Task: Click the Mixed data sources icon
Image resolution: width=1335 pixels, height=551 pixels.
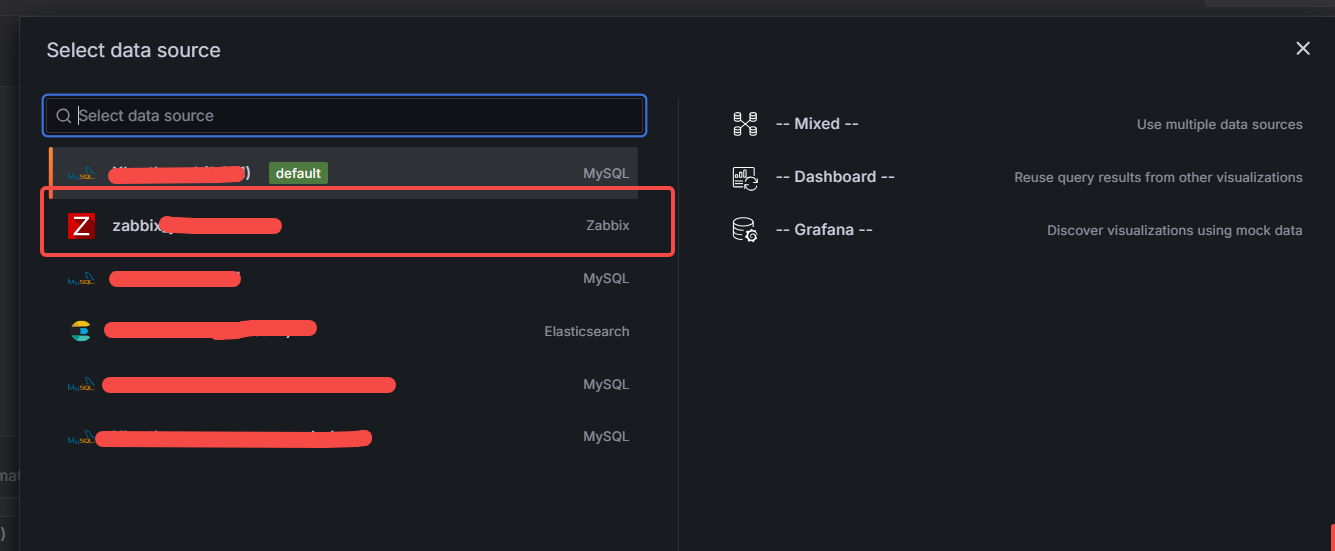Action: (x=745, y=124)
